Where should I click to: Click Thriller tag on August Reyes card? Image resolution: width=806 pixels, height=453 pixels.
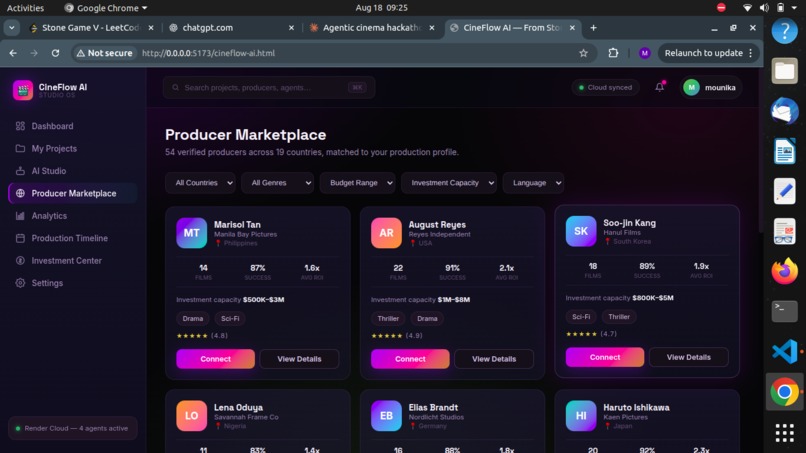(x=388, y=319)
